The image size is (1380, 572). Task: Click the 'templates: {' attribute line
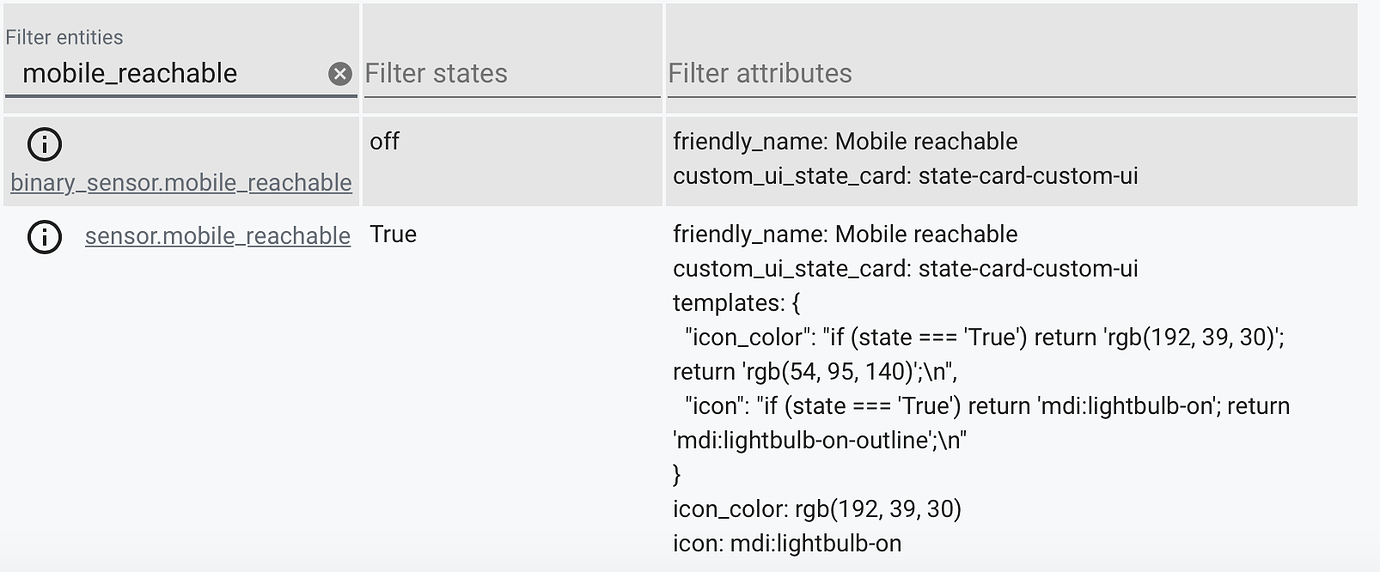[736, 303]
